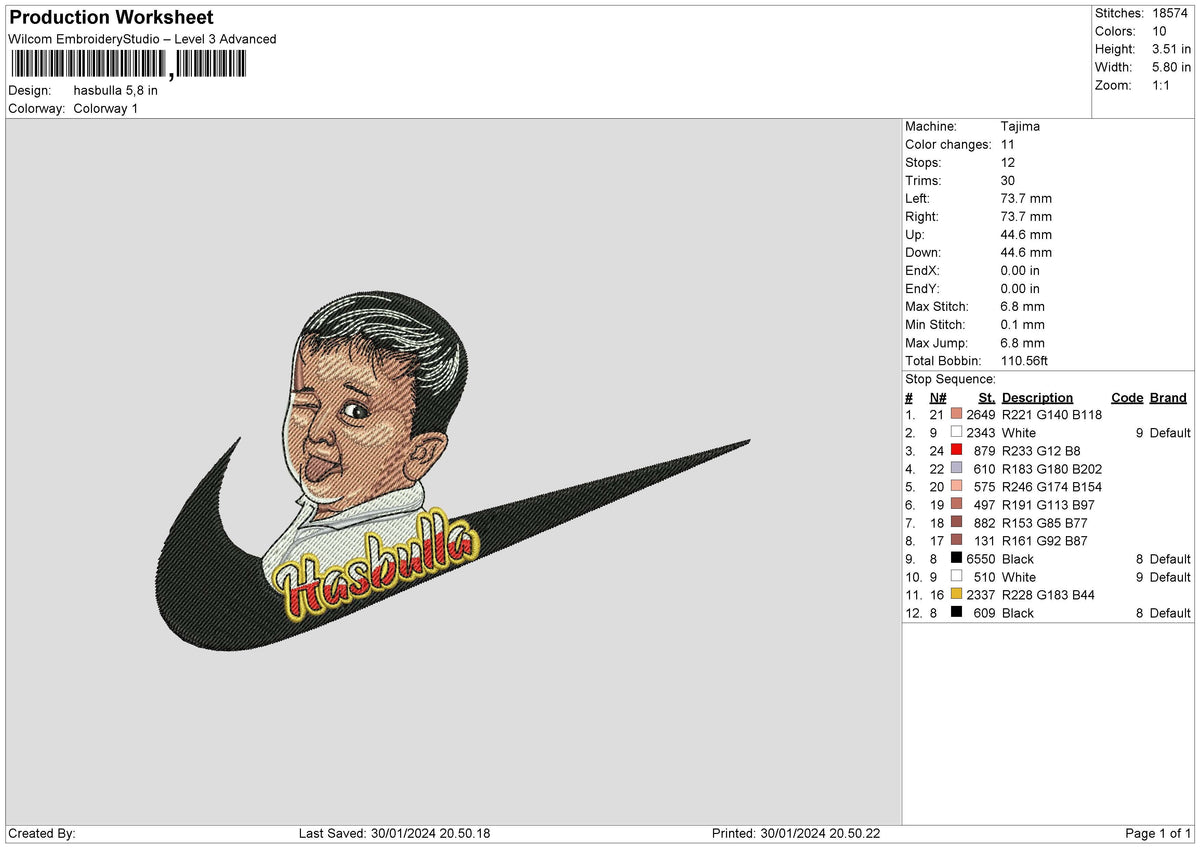Click the 'St.' column header

(987, 397)
